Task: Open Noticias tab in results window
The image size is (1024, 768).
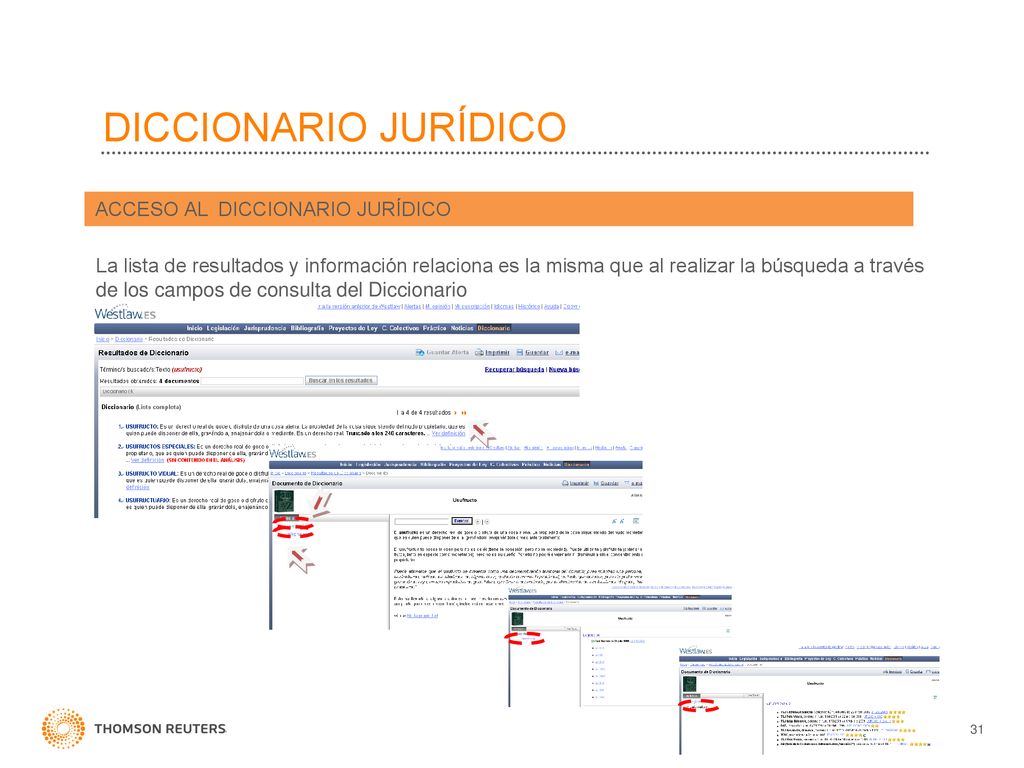Action: (x=462, y=328)
